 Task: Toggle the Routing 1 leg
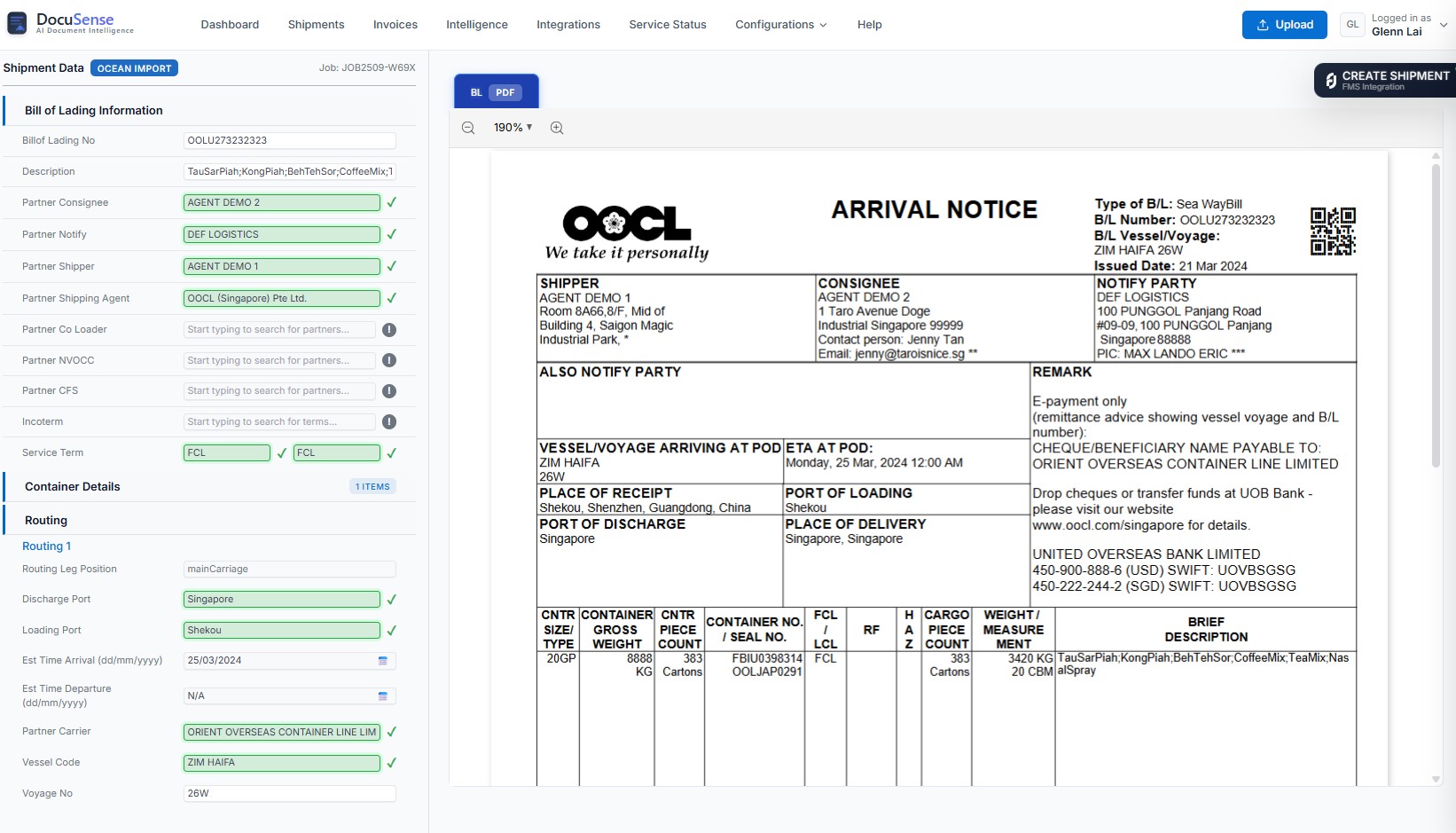tap(47, 546)
